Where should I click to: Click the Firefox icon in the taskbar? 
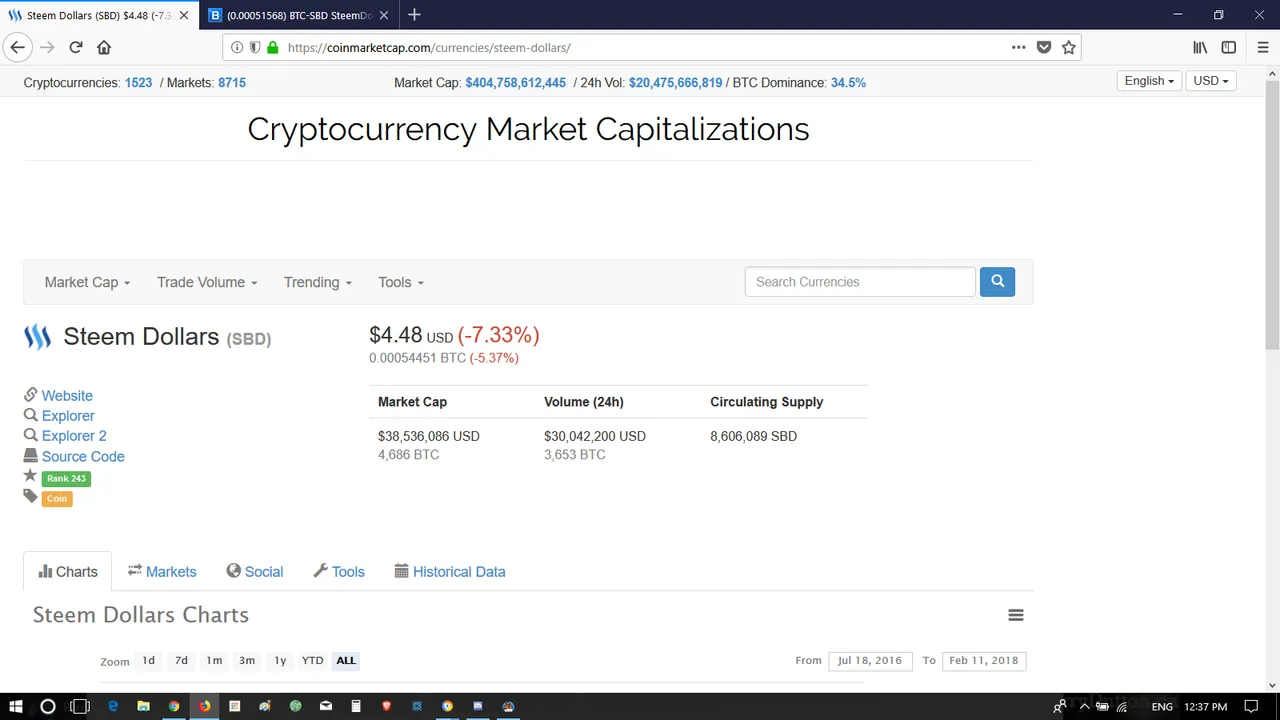(204, 707)
